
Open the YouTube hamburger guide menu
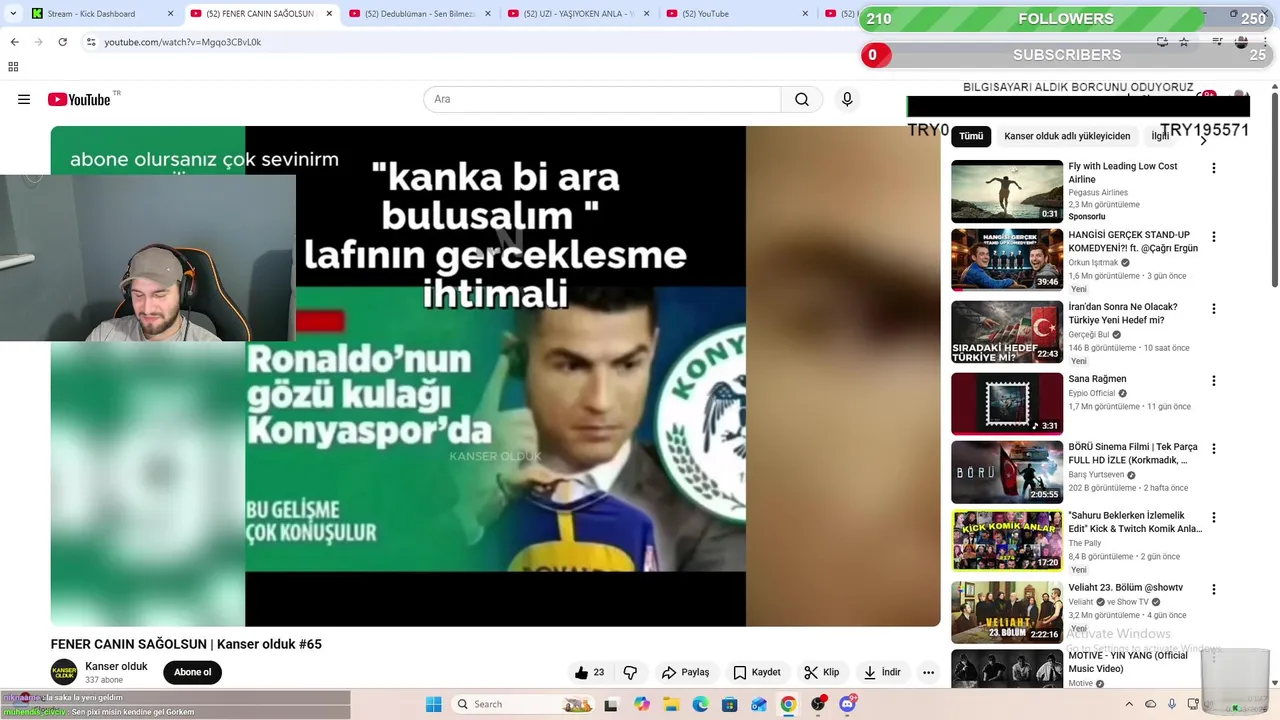[24, 99]
